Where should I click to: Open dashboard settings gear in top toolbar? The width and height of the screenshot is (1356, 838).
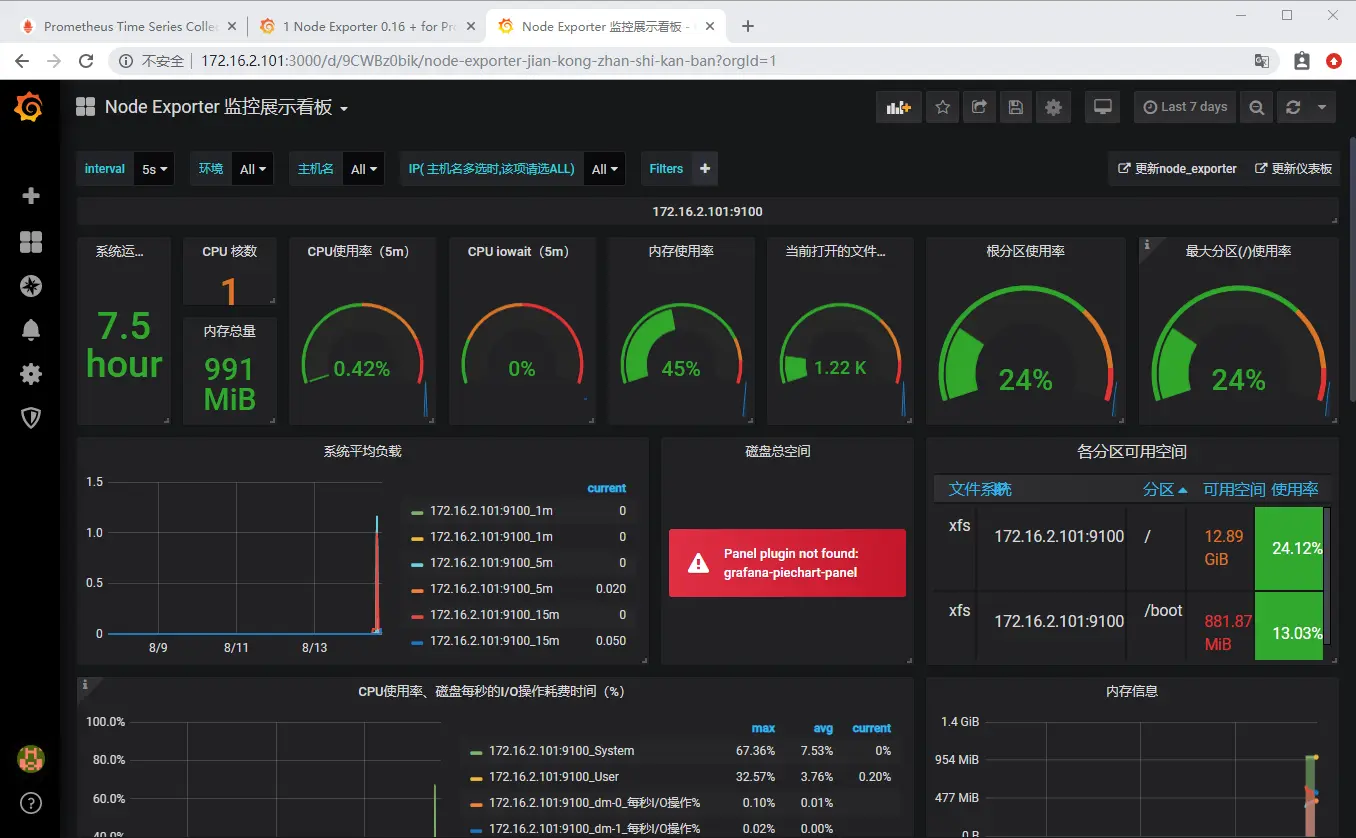(x=1053, y=107)
